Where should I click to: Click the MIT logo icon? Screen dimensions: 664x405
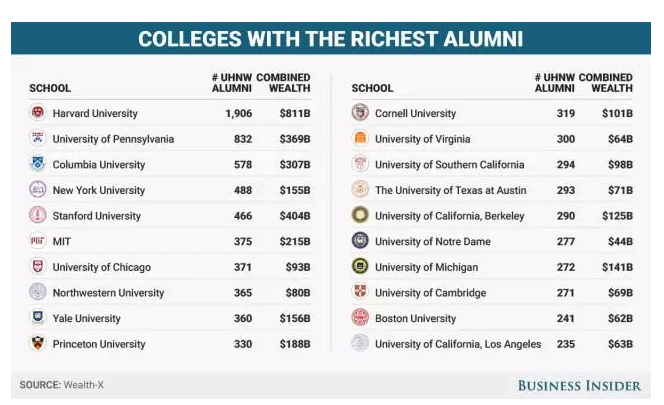[x=38, y=241]
